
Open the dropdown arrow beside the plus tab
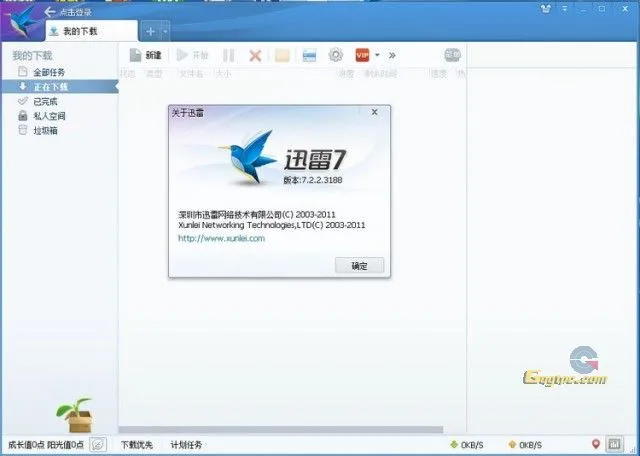coord(165,31)
